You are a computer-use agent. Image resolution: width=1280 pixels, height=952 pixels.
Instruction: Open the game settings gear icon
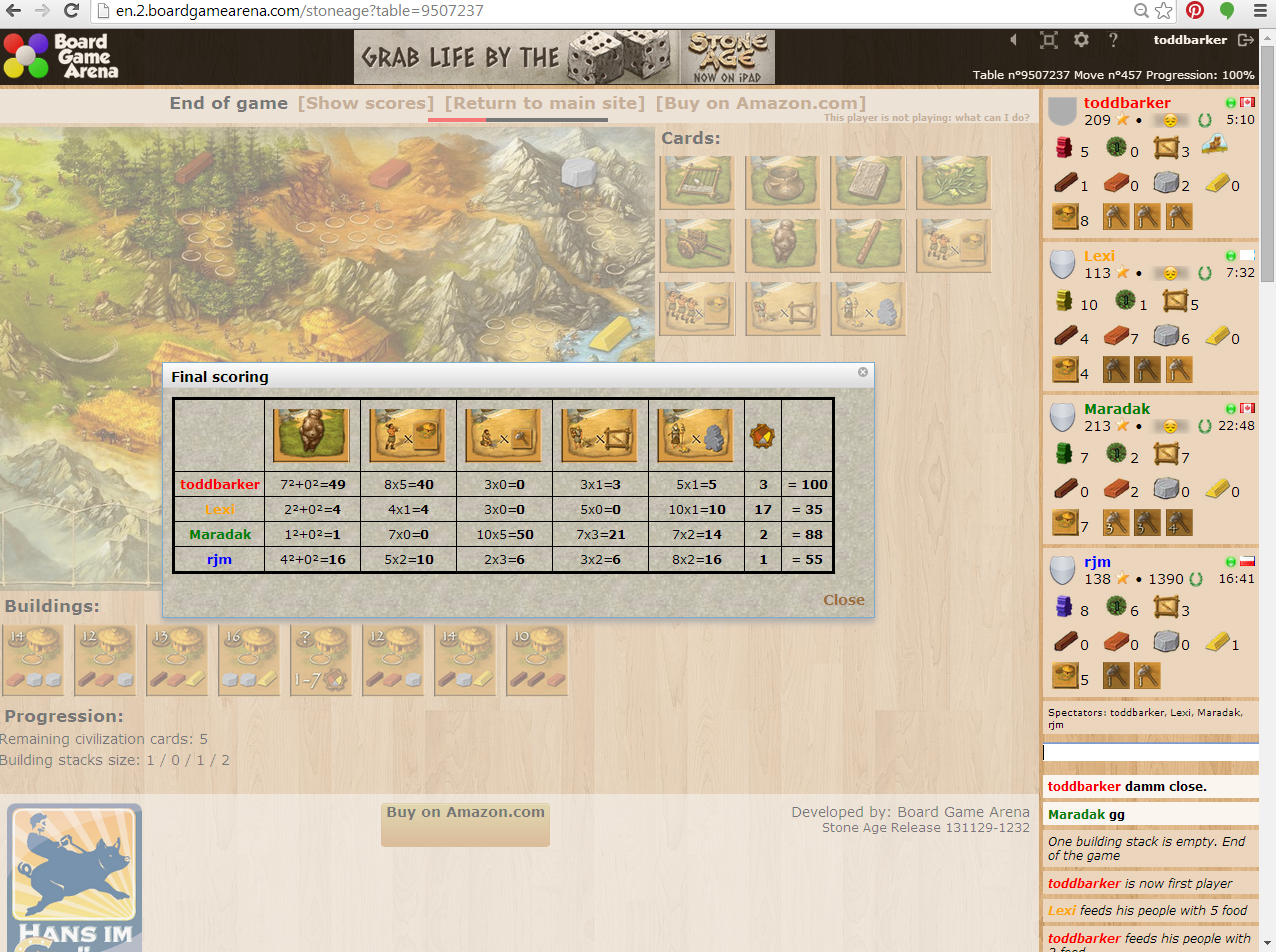[x=1080, y=40]
